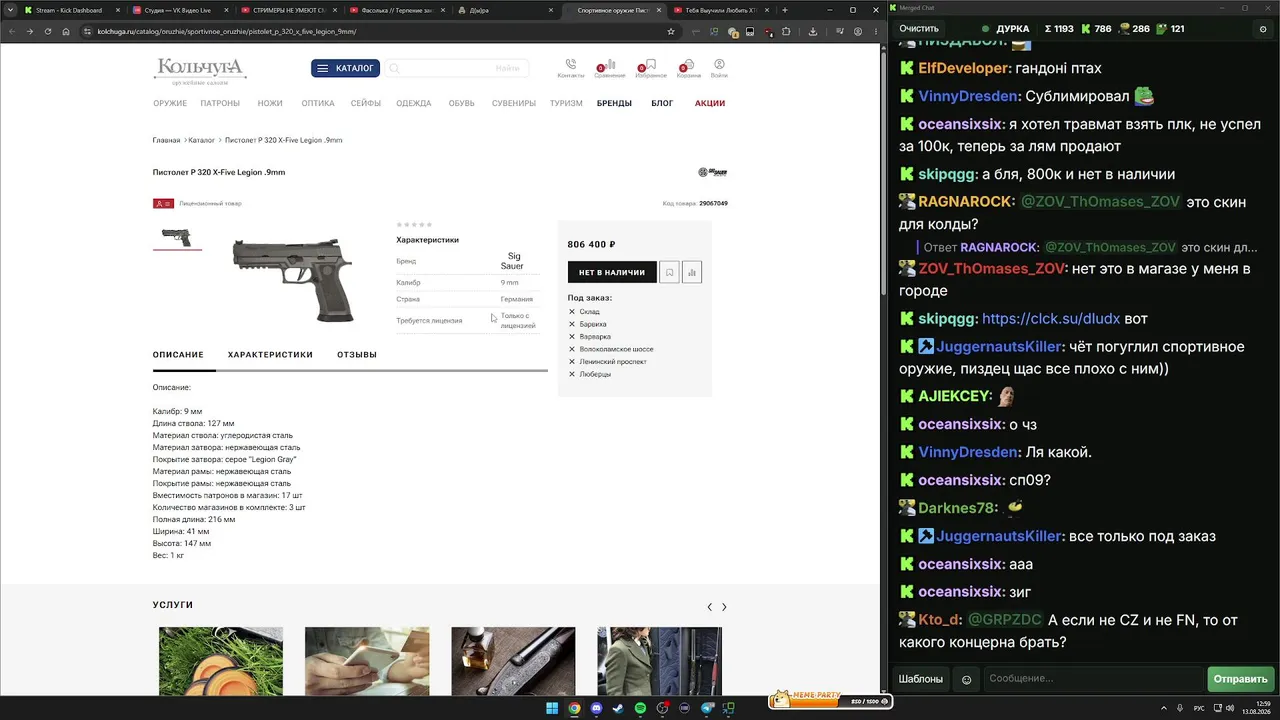
Task: Open Google Chrome from the taskbar
Action: pos(574,708)
